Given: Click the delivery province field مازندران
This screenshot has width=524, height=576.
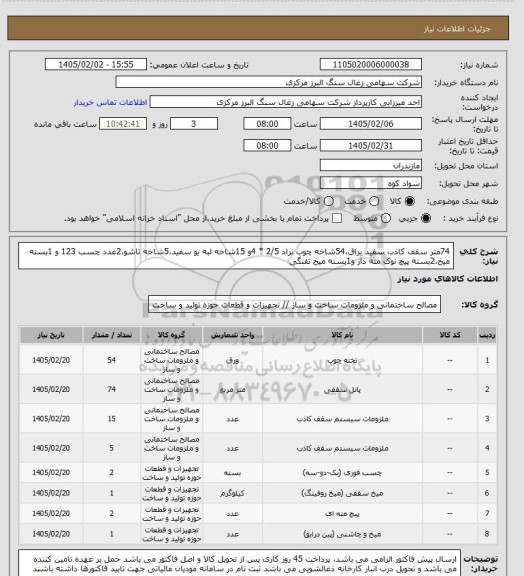Looking at the screenshot, I should pos(370,166).
